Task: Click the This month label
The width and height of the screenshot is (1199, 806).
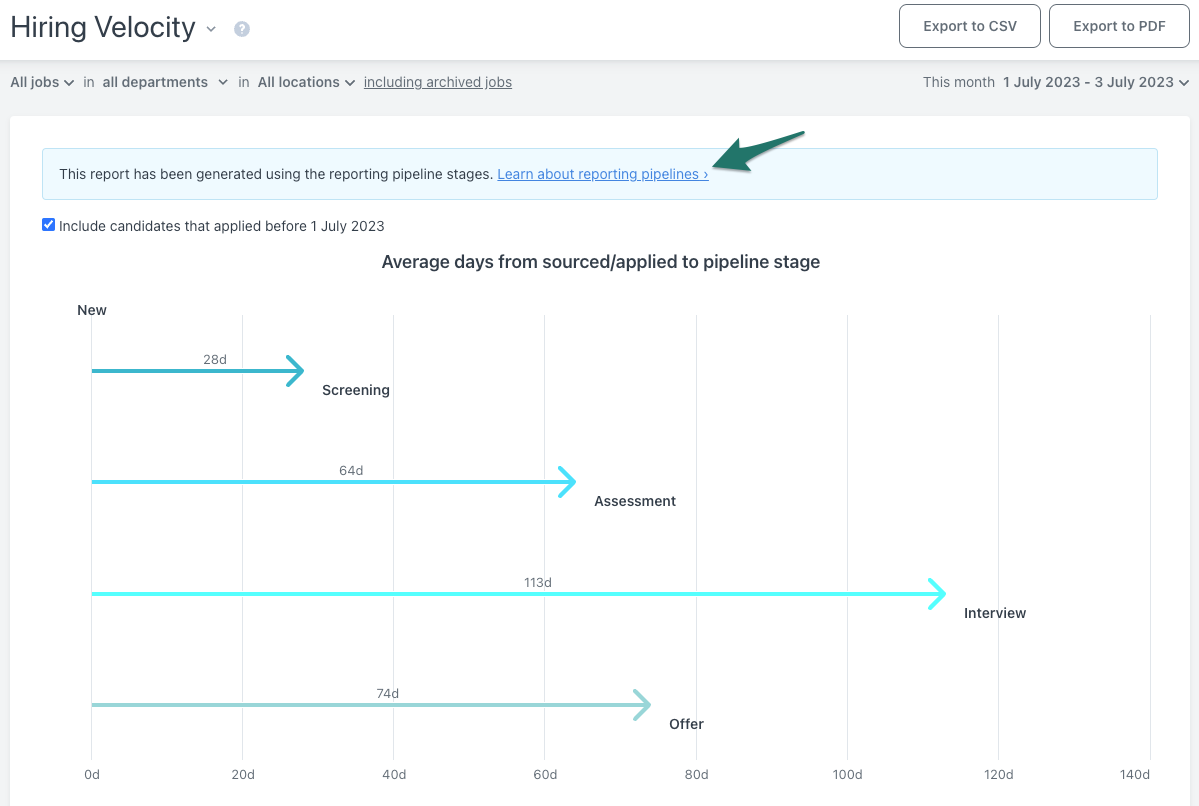Action: (958, 82)
